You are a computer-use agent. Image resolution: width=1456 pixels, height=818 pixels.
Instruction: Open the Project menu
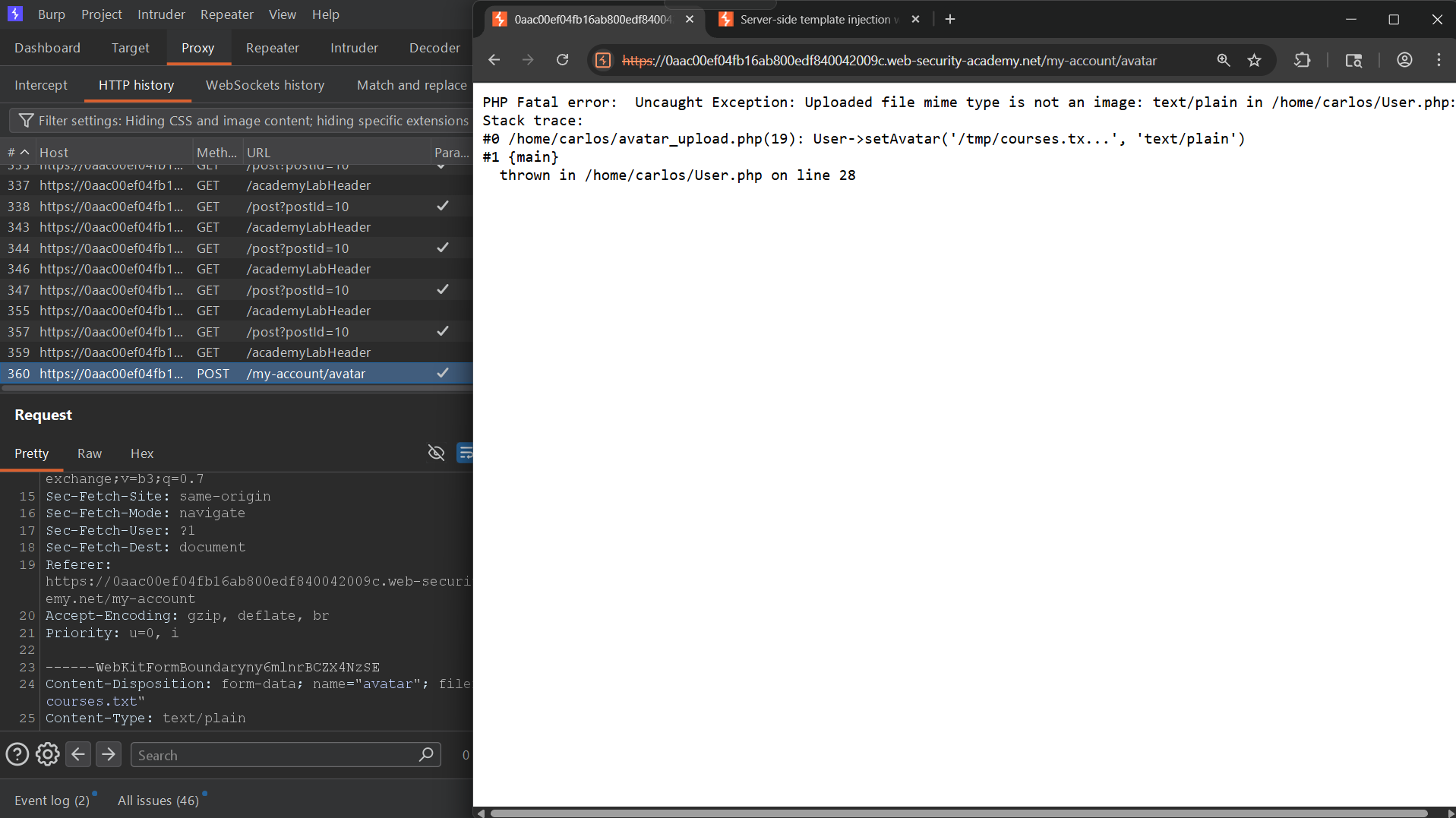[x=102, y=14]
